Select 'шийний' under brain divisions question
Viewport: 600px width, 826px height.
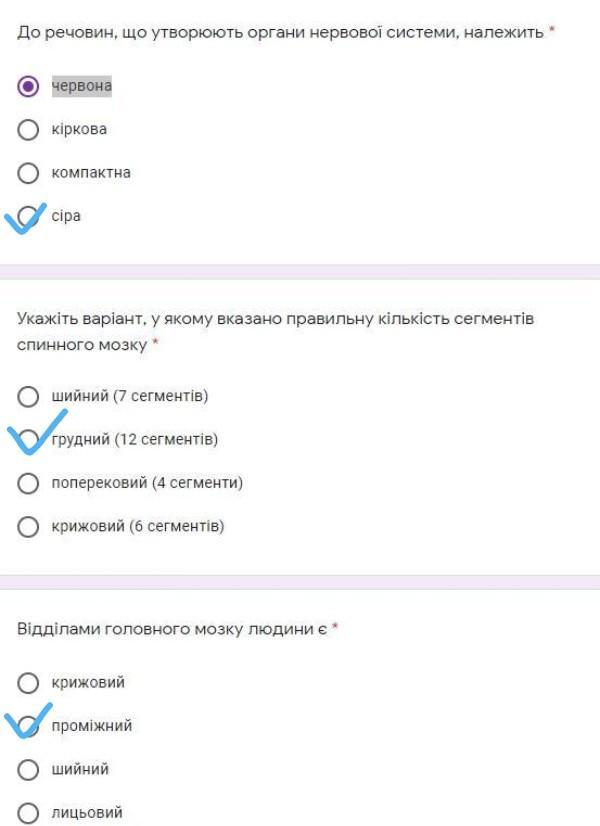click(x=28, y=770)
